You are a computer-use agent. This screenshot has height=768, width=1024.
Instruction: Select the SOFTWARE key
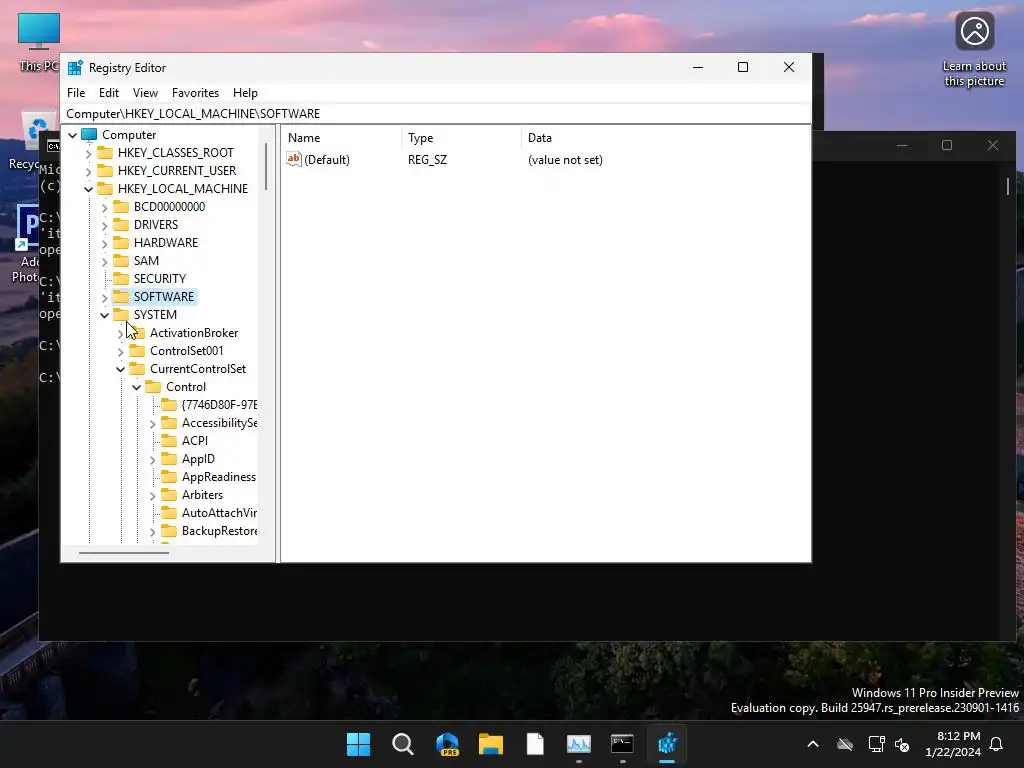coord(163,296)
